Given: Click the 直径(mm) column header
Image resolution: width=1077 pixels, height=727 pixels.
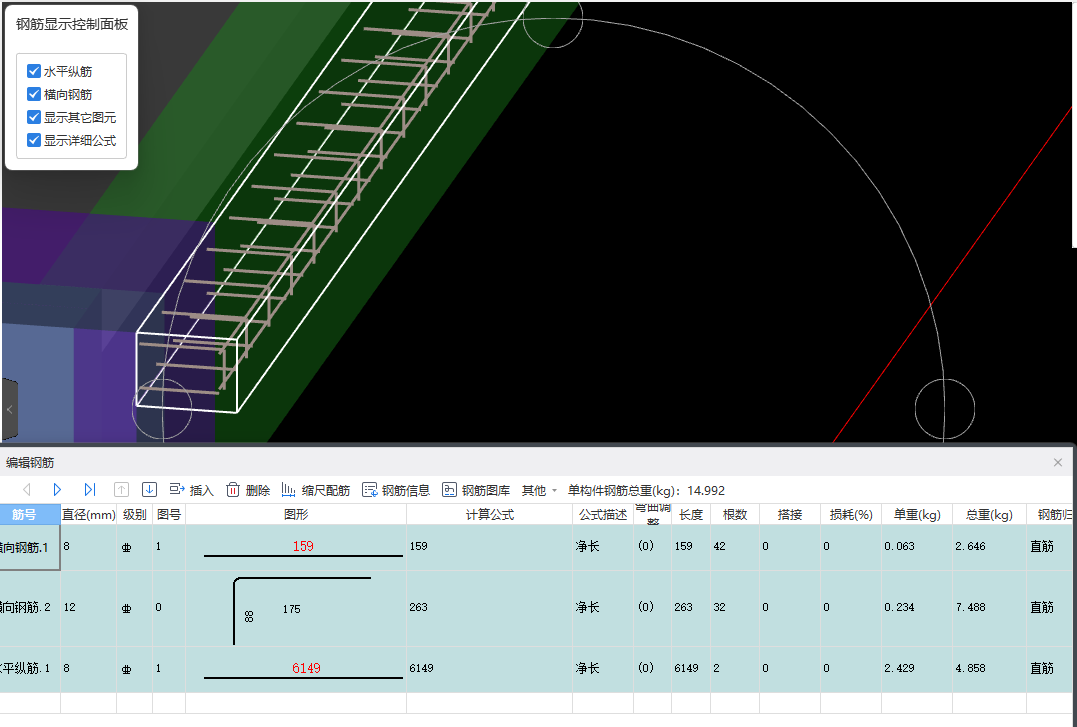Looking at the screenshot, I should pyautogui.click(x=89, y=514).
